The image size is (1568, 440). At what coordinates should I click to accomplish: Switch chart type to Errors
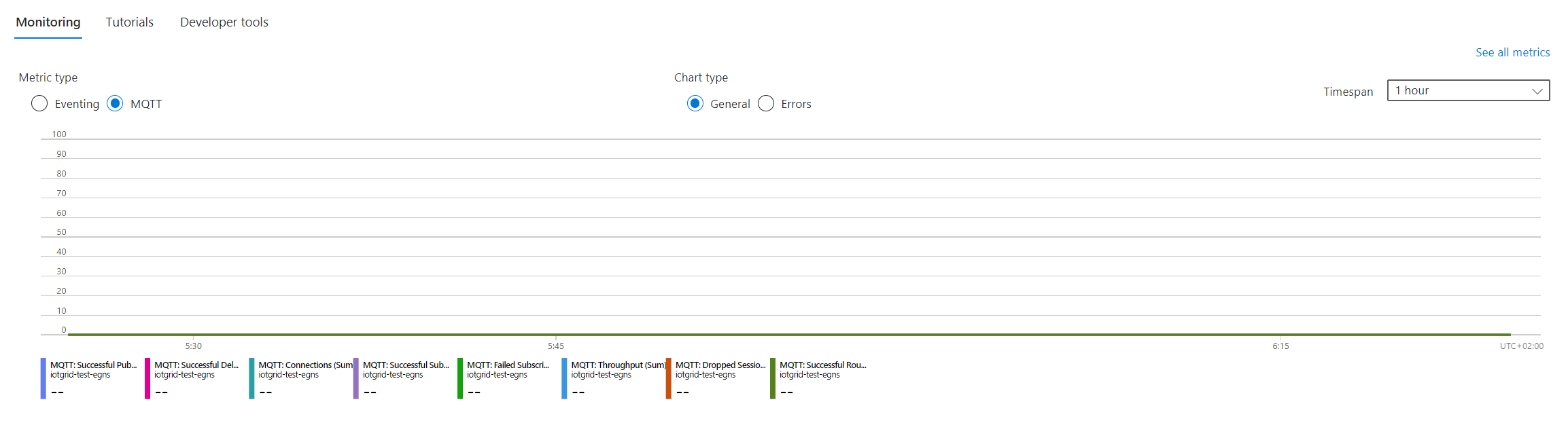click(x=766, y=103)
